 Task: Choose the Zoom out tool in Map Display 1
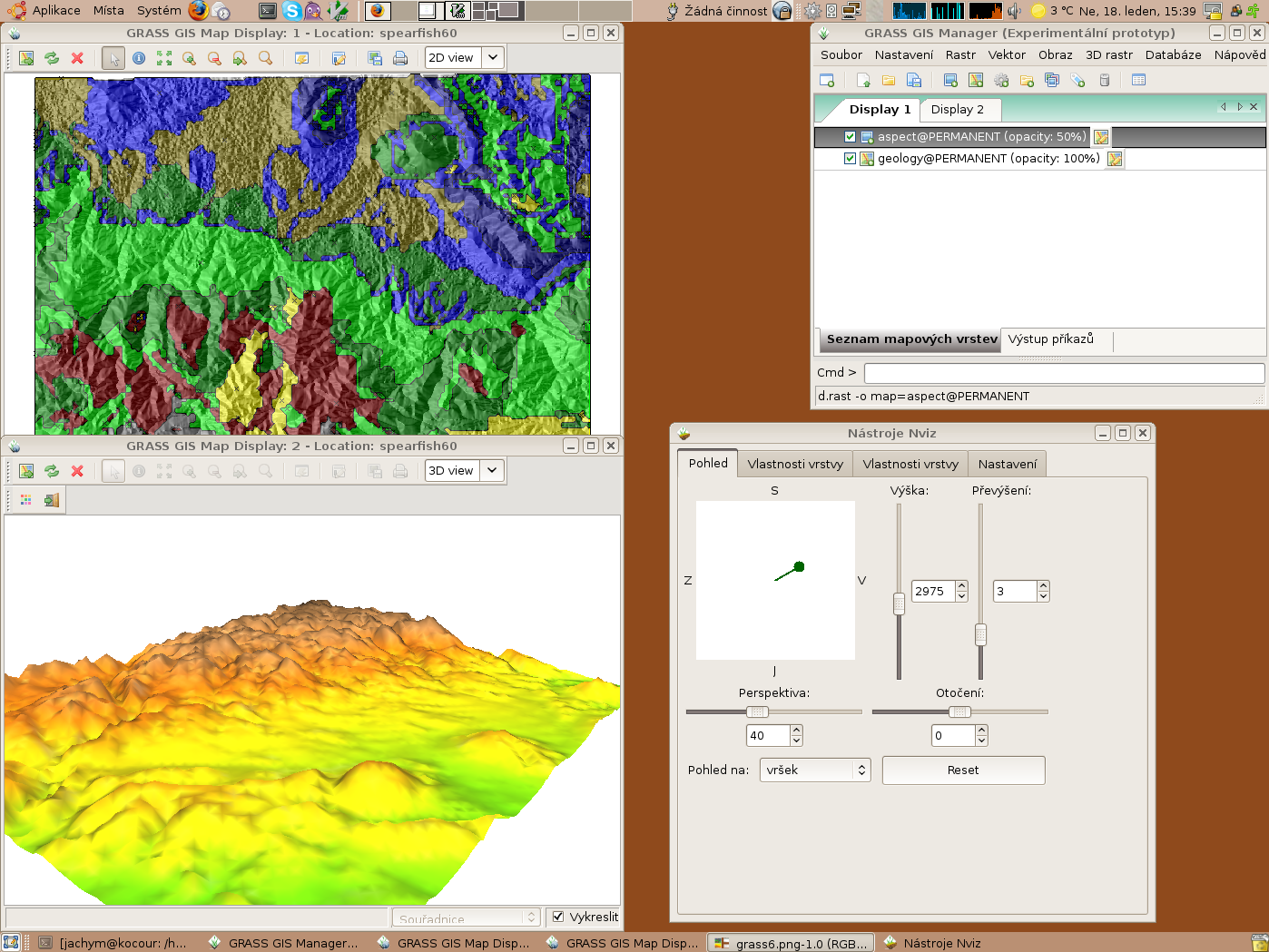(x=214, y=58)
